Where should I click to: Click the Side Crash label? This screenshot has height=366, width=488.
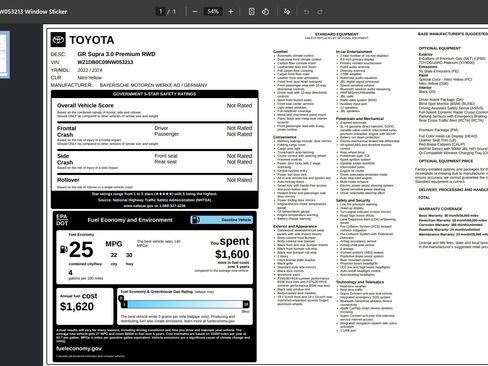(65, 159)
